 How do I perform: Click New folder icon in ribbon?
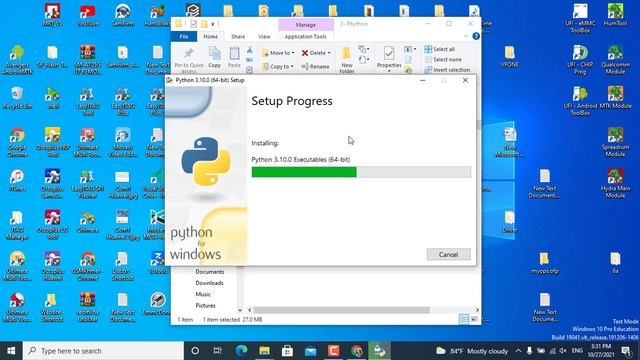347,60
